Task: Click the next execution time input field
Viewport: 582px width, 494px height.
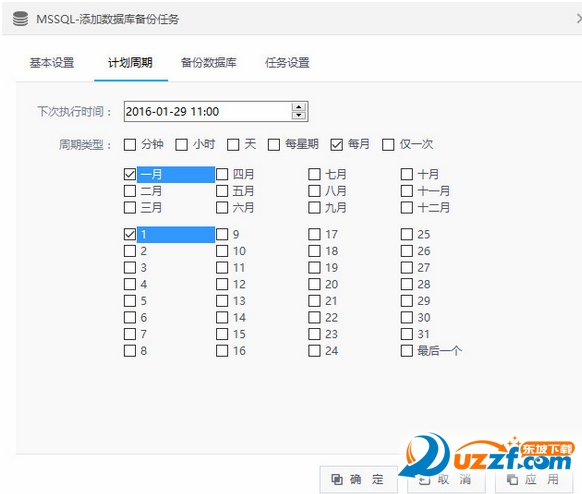Action: point(208,111)
